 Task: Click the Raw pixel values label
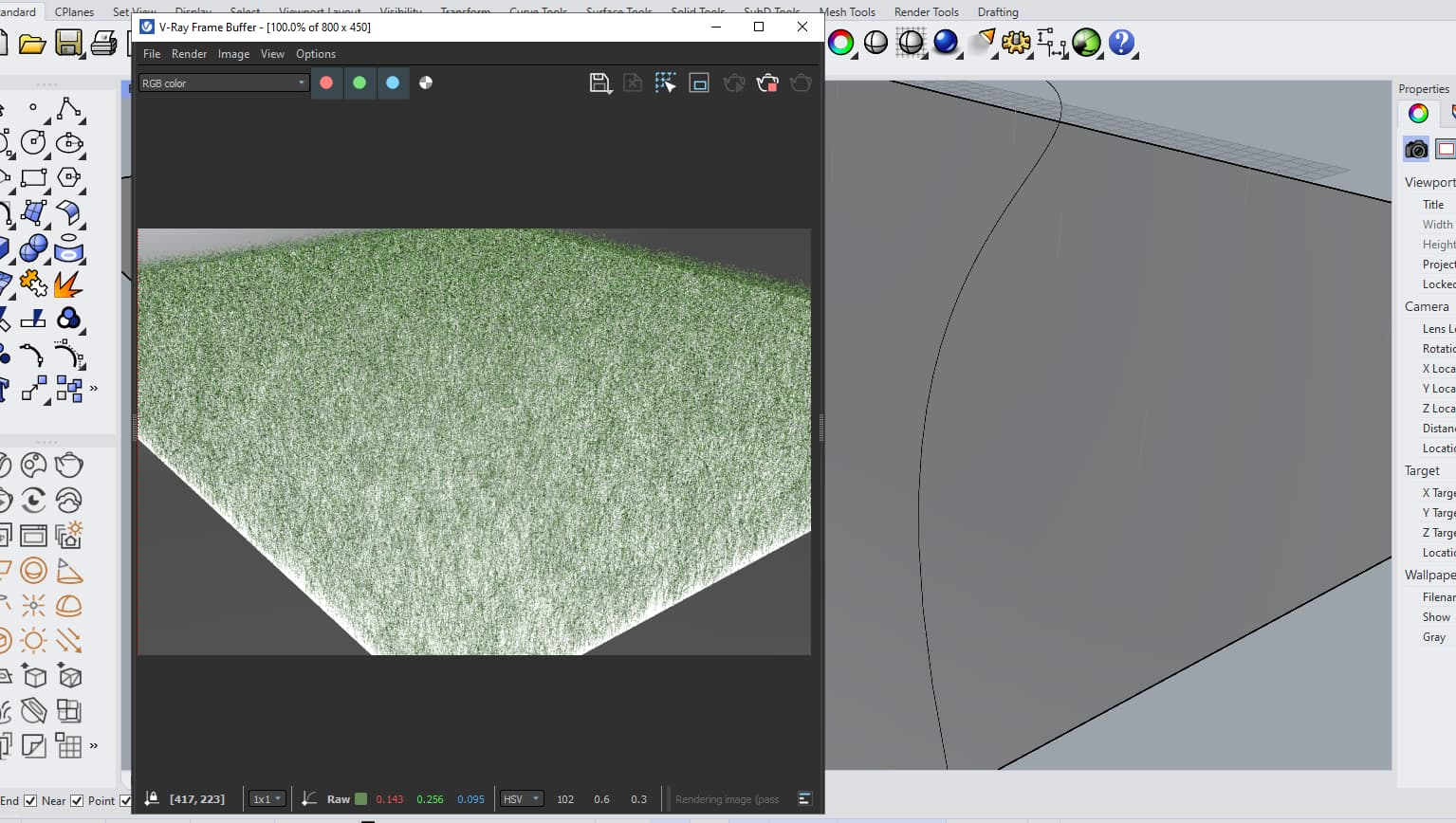(338, 798)
